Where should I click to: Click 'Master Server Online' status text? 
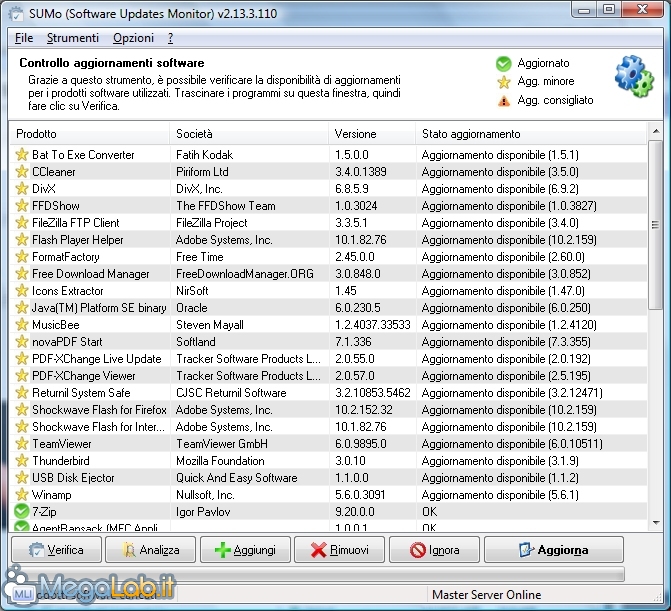point(487,595)
